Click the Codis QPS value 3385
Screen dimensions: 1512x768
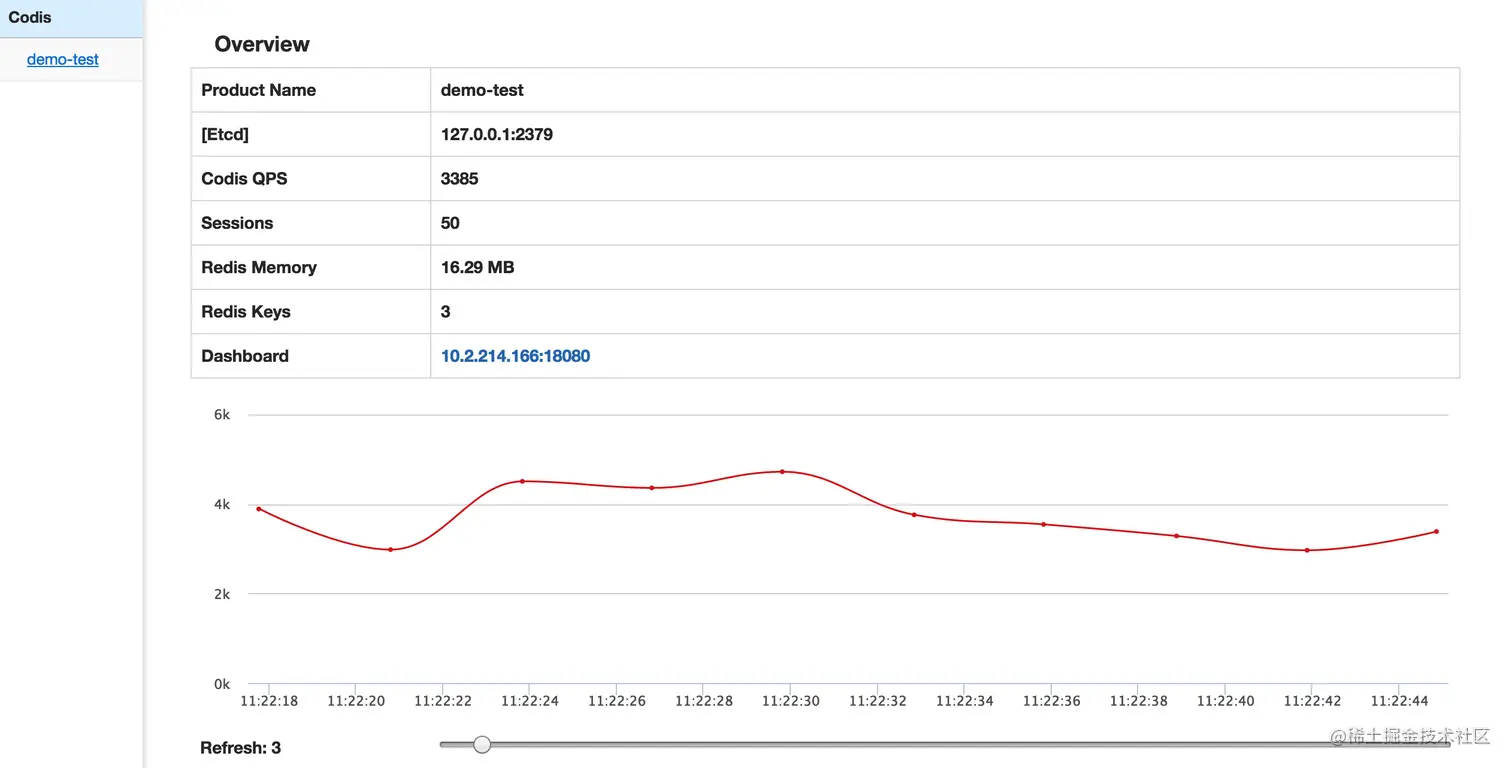[459, 179]
